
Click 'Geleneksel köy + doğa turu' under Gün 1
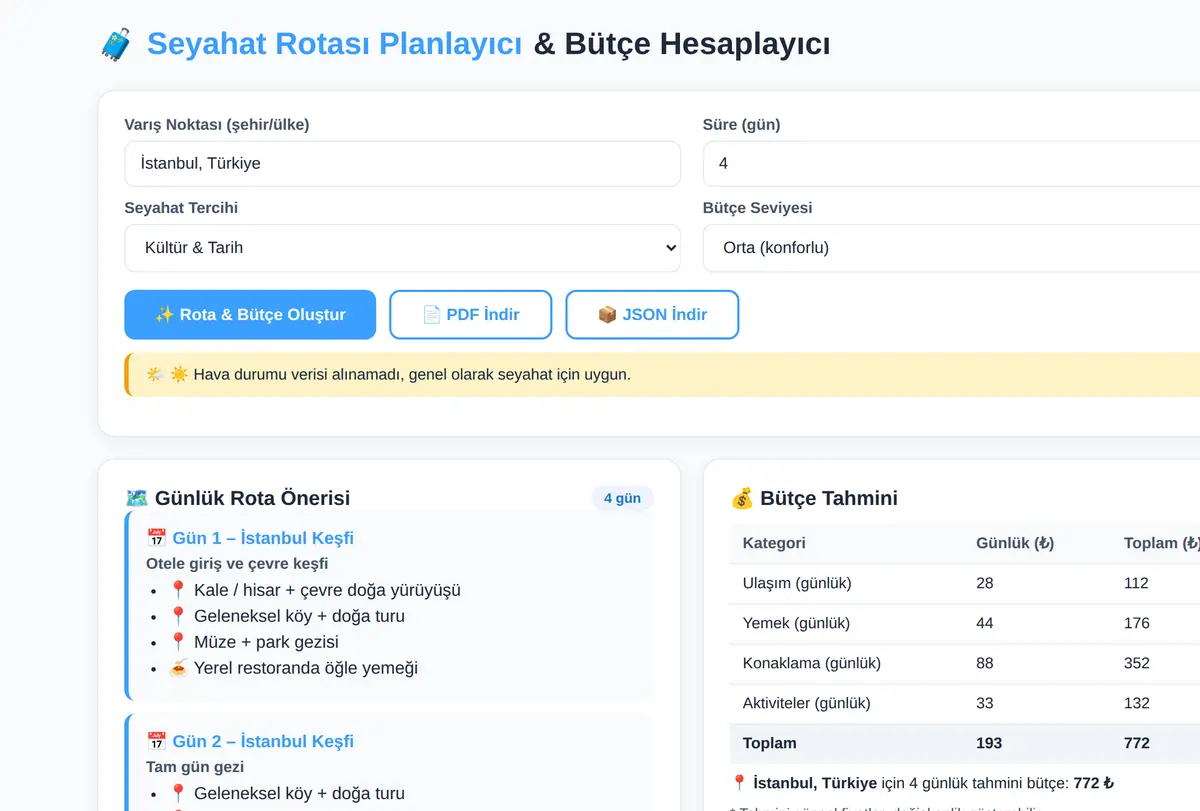pyautogui.click(x=299, y=616)
